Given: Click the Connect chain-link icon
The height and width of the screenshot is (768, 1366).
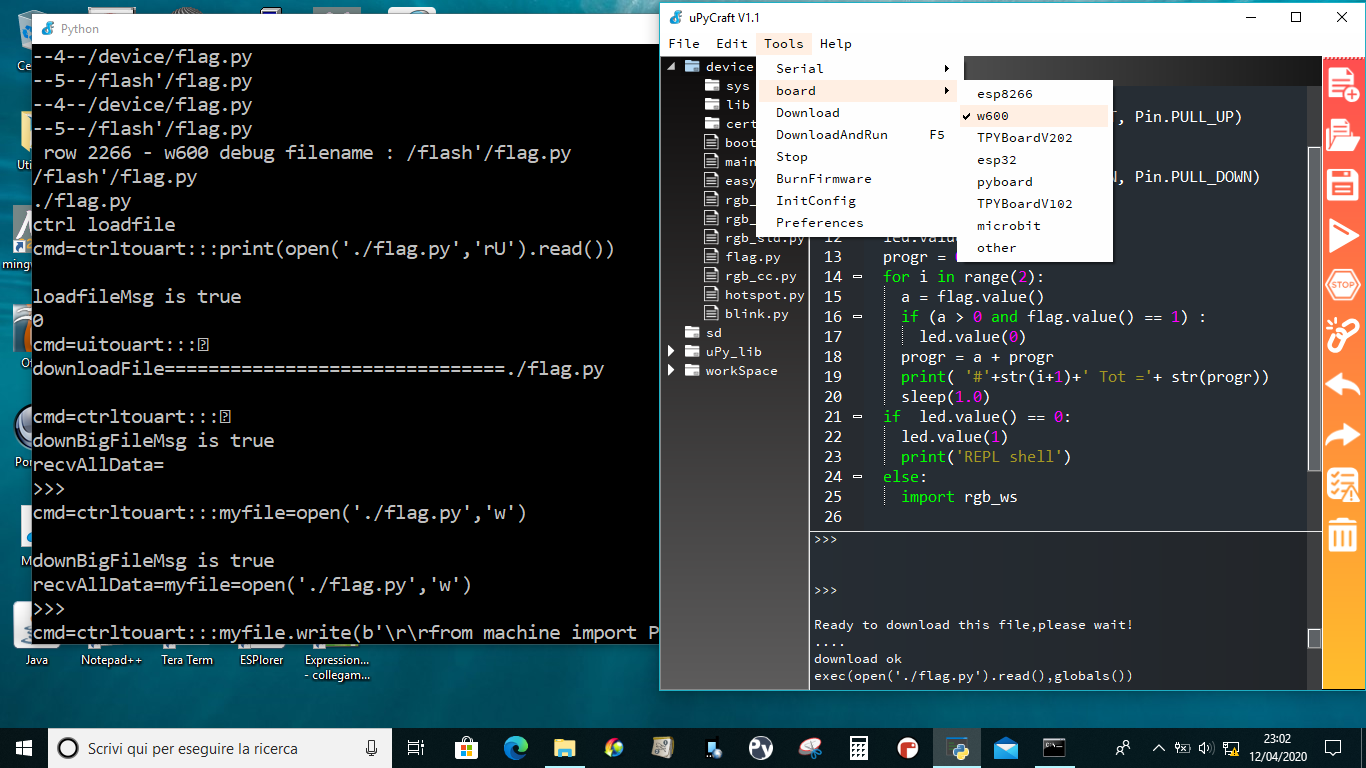Looking at the screenshot, I should pyautogui.click(x=1343, y=335).
